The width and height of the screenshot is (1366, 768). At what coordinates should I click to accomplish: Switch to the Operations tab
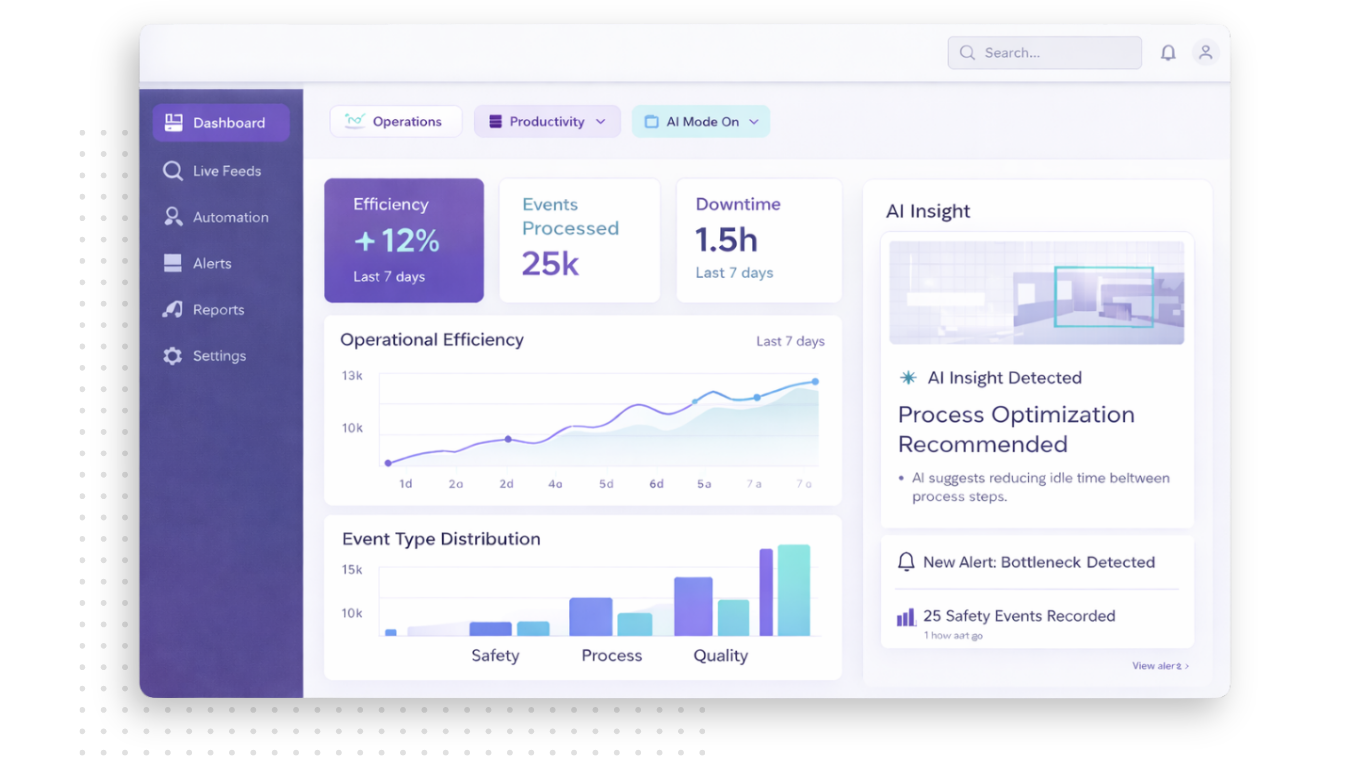[396, 122]
